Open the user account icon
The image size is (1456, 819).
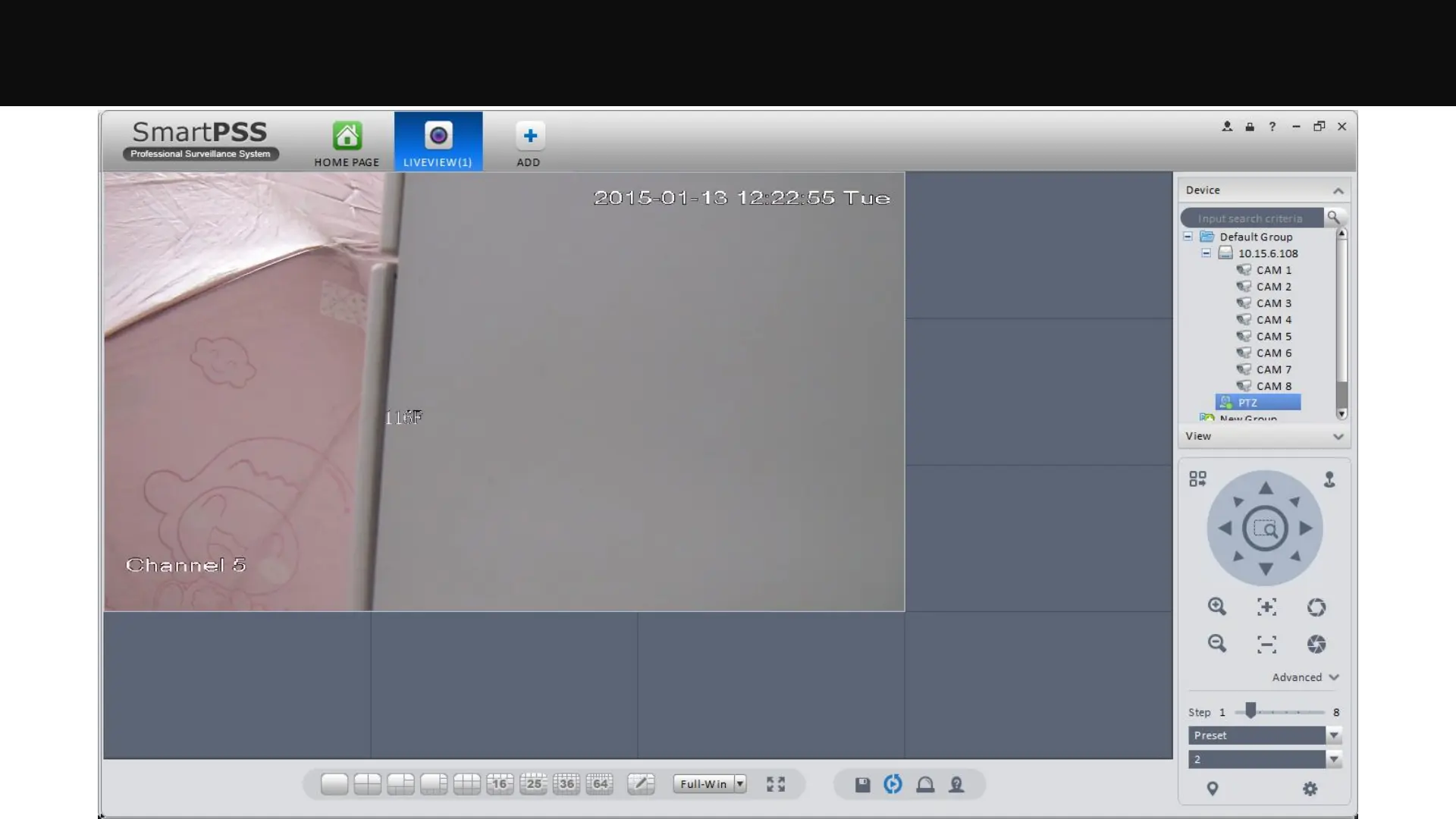coord(1227,127)
